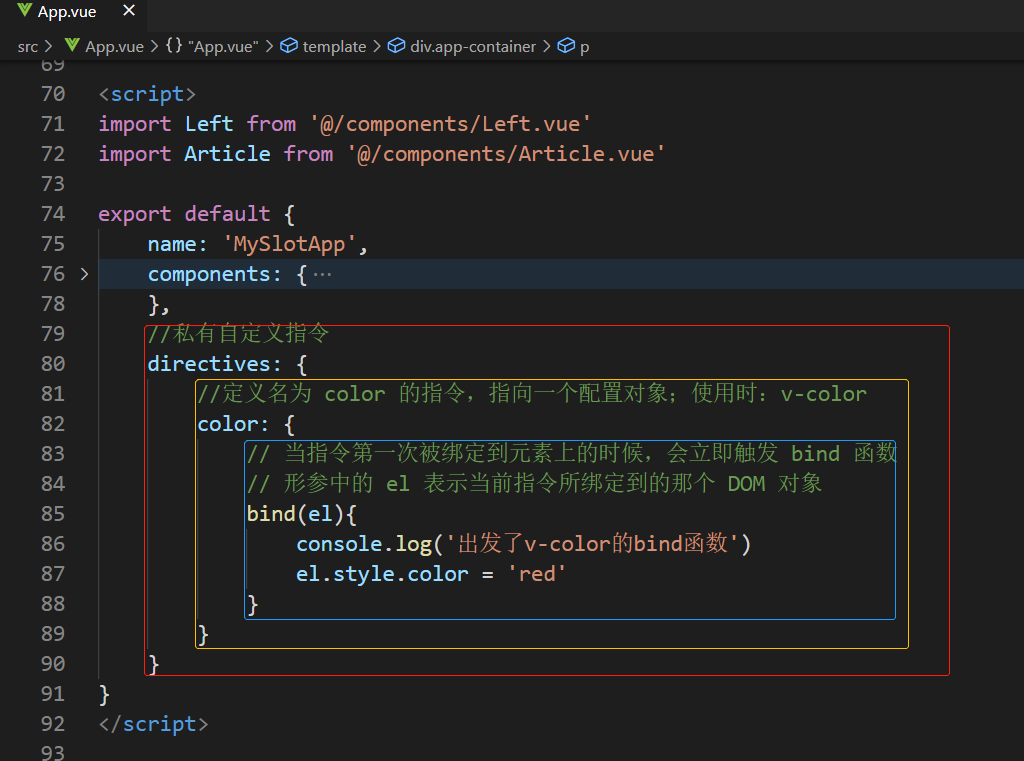Click the '@/components/Article.vue' import path
Viewport: 1024px width, 761px height.
click(x=506, y=154)
